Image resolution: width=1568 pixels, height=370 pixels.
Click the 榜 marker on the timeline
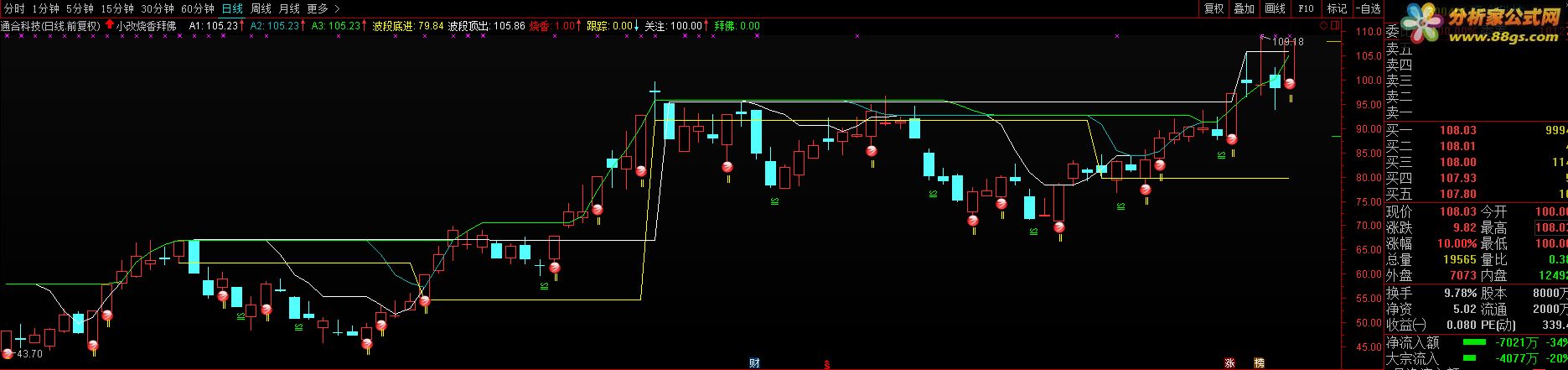coord(1259,363)
